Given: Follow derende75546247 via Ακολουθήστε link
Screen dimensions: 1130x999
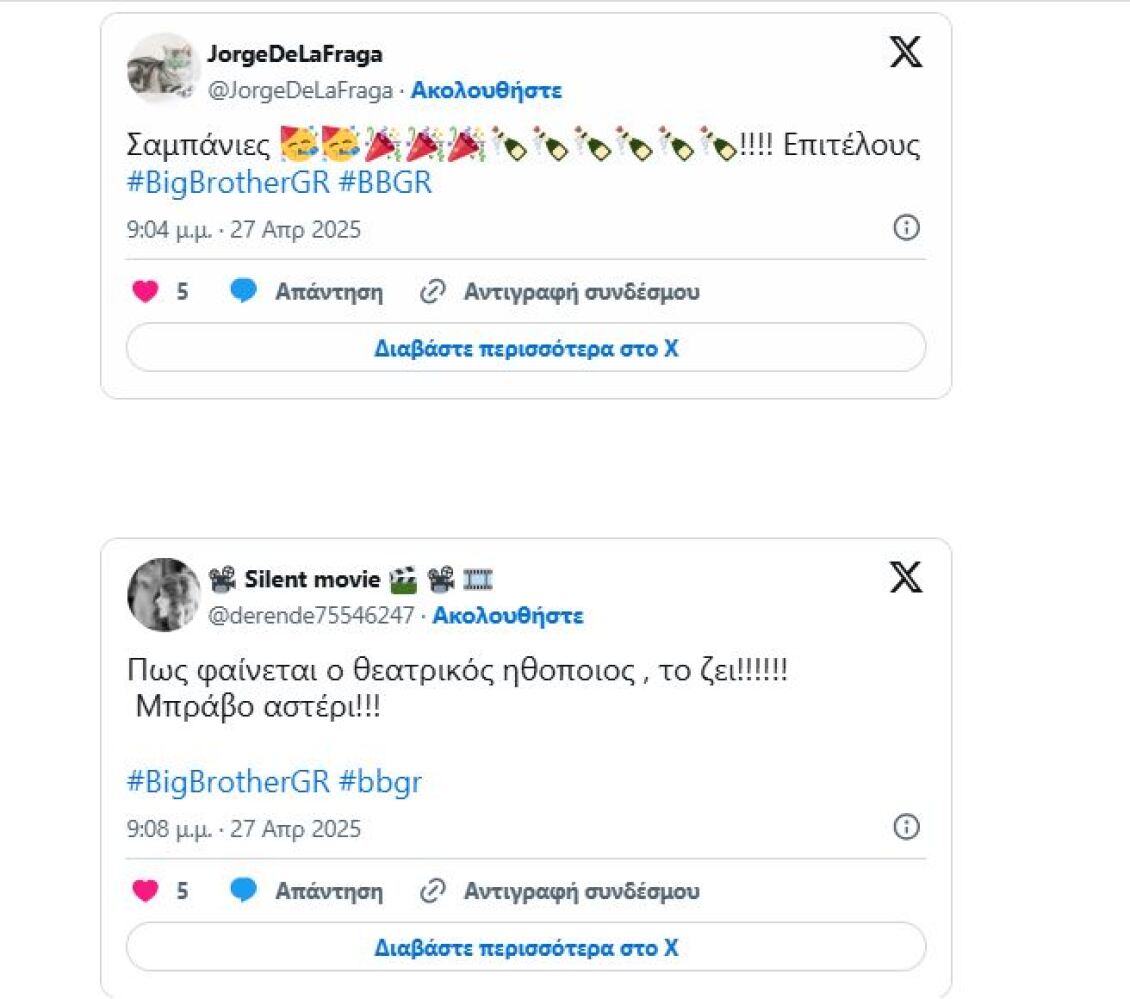Looking at the screenshot, I should [x=508, y=616].
